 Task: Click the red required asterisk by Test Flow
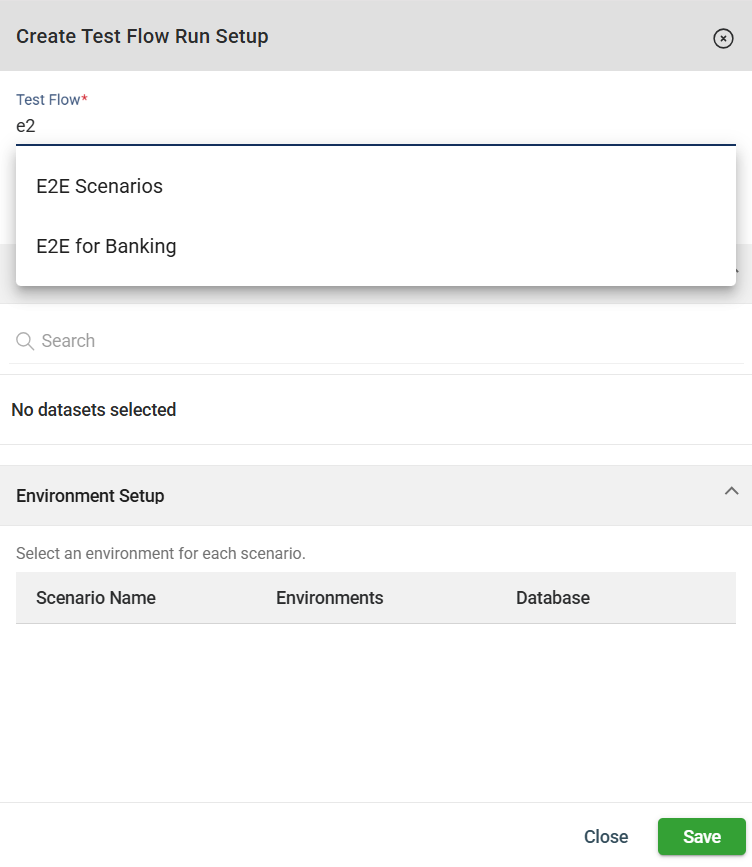(x=85, y=99)
